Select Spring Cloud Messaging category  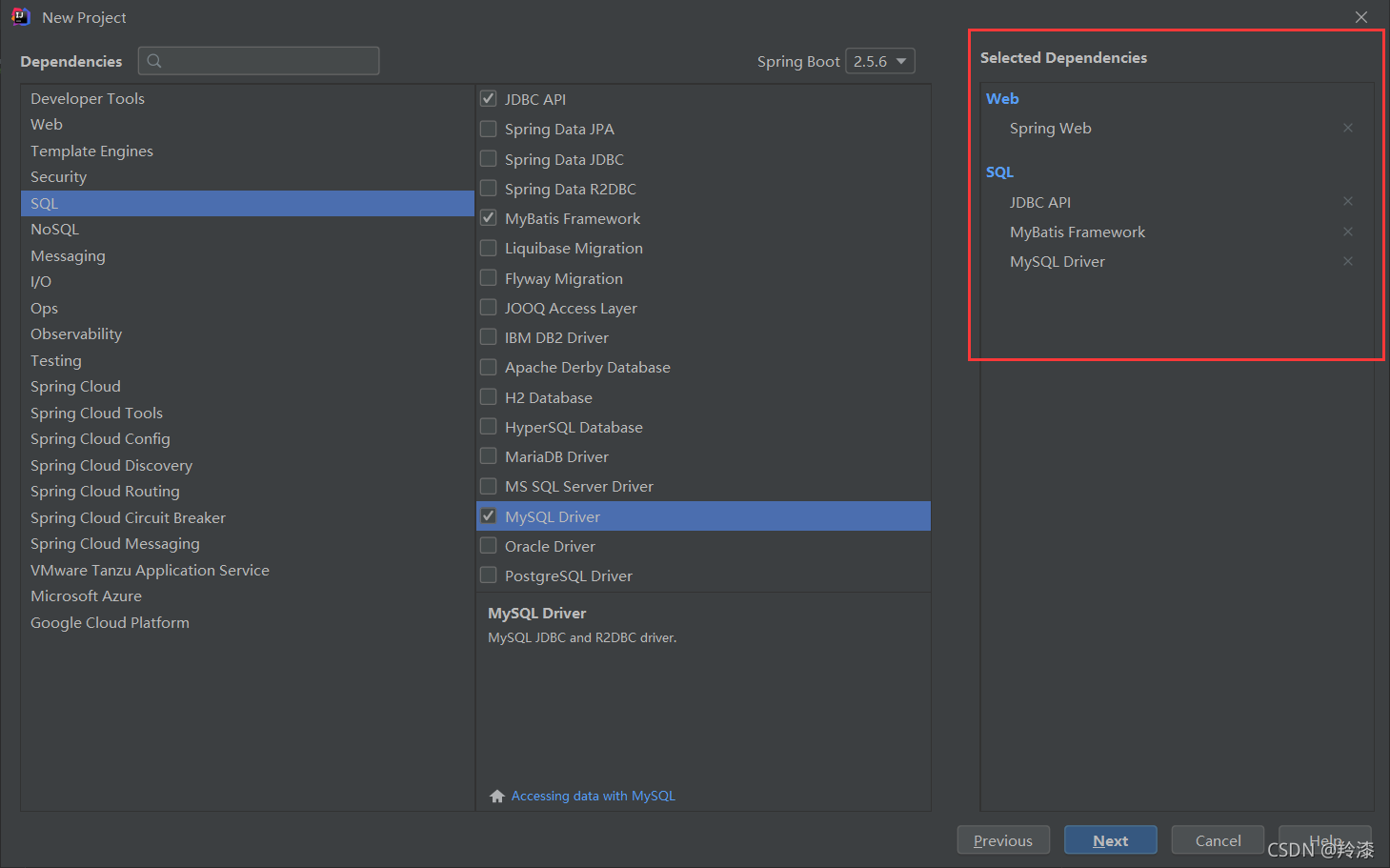click(248, 544)
